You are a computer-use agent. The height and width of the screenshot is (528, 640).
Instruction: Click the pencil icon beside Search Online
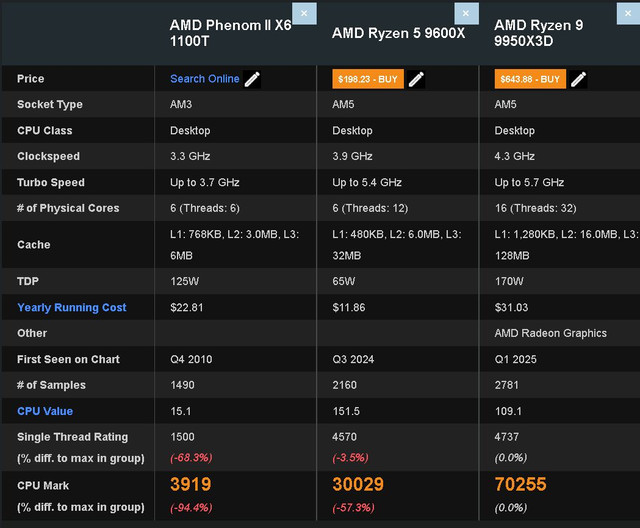(252, 79)
